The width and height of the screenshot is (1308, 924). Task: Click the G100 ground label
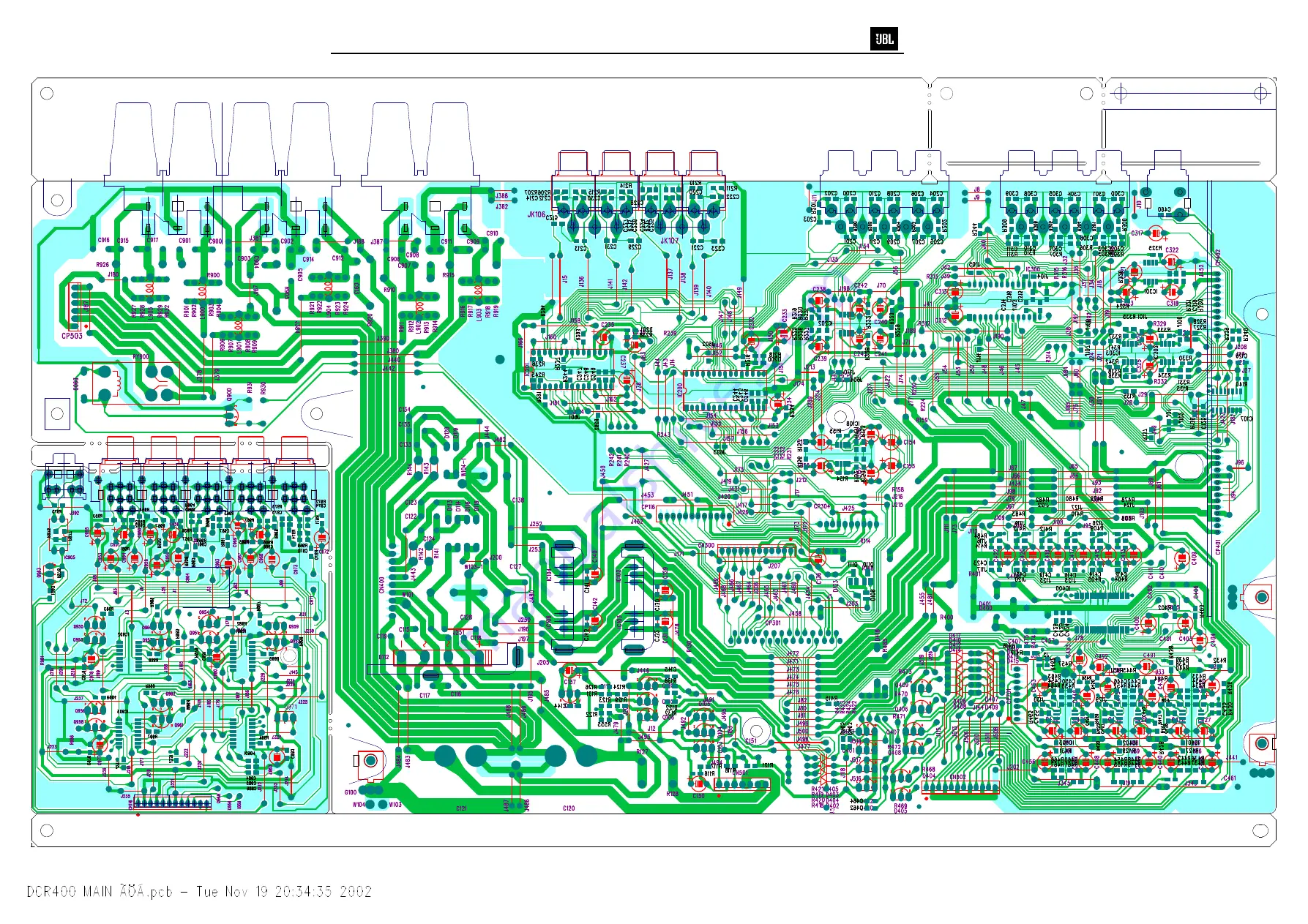(351, 792)
